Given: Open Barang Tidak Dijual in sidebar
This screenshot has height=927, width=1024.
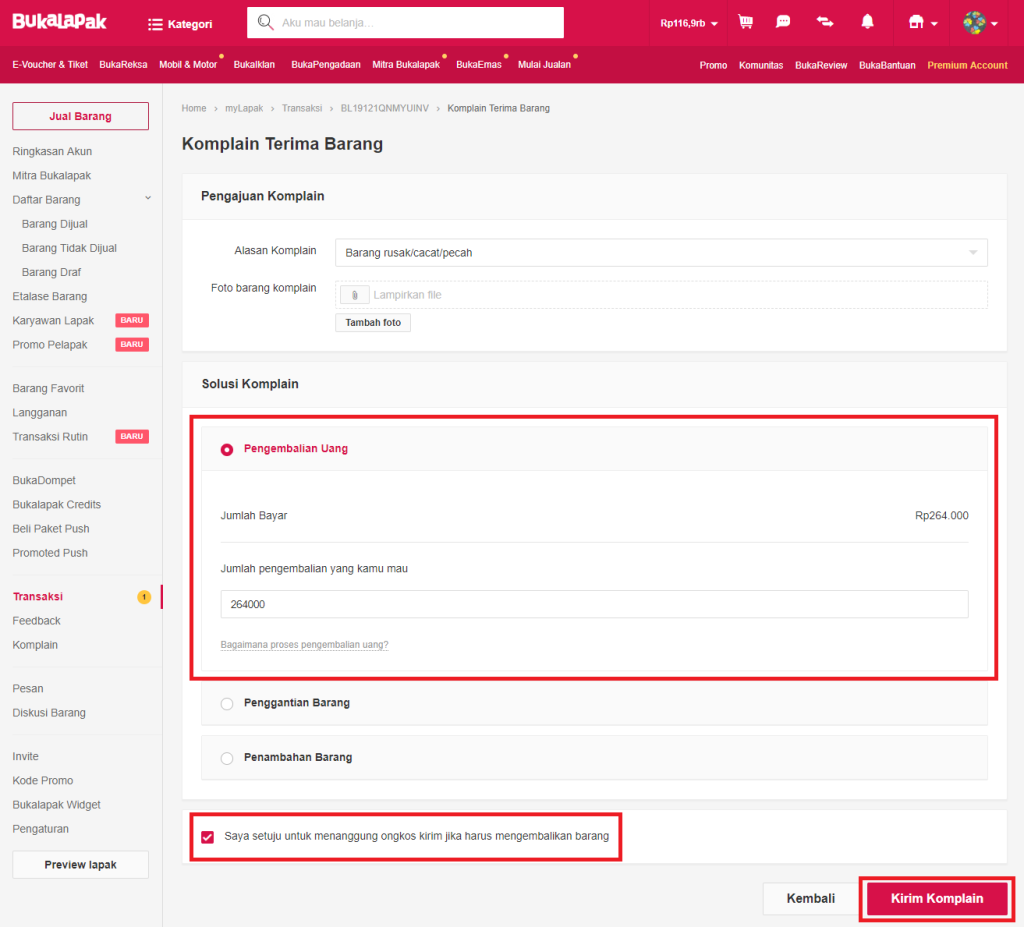Looking at the screenshot, I should tap(69, 248).
